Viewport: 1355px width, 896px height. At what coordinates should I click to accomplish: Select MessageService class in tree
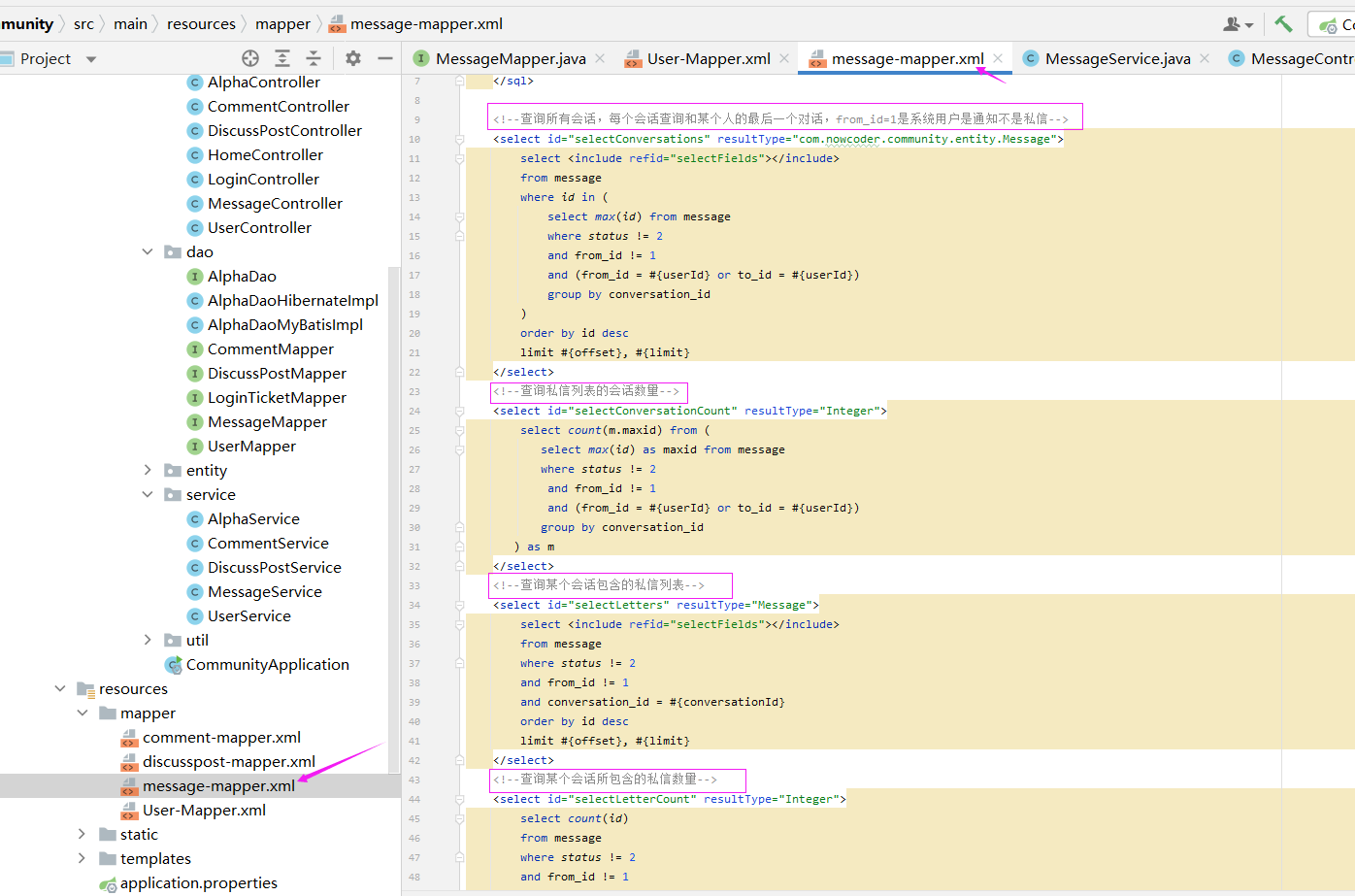[264, 591]
